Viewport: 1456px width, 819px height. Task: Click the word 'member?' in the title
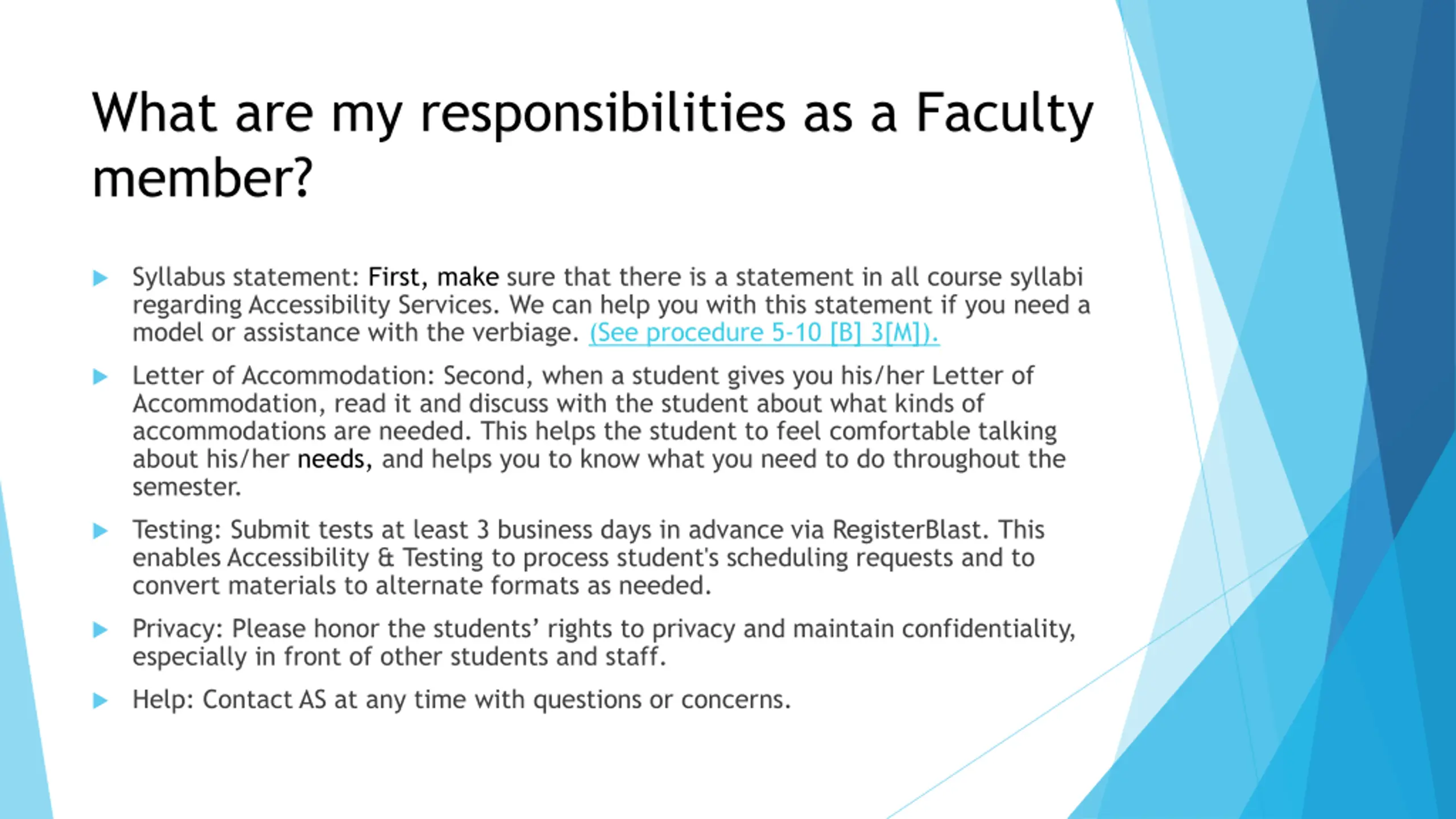click(x=202, y=179)
